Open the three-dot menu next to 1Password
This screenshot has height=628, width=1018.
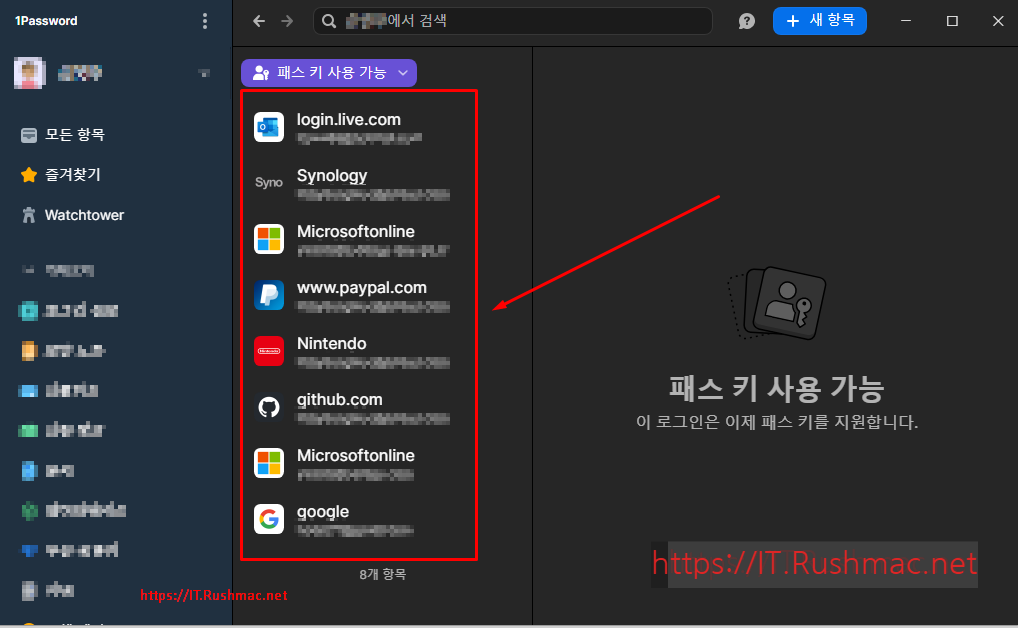pos(204,20)
